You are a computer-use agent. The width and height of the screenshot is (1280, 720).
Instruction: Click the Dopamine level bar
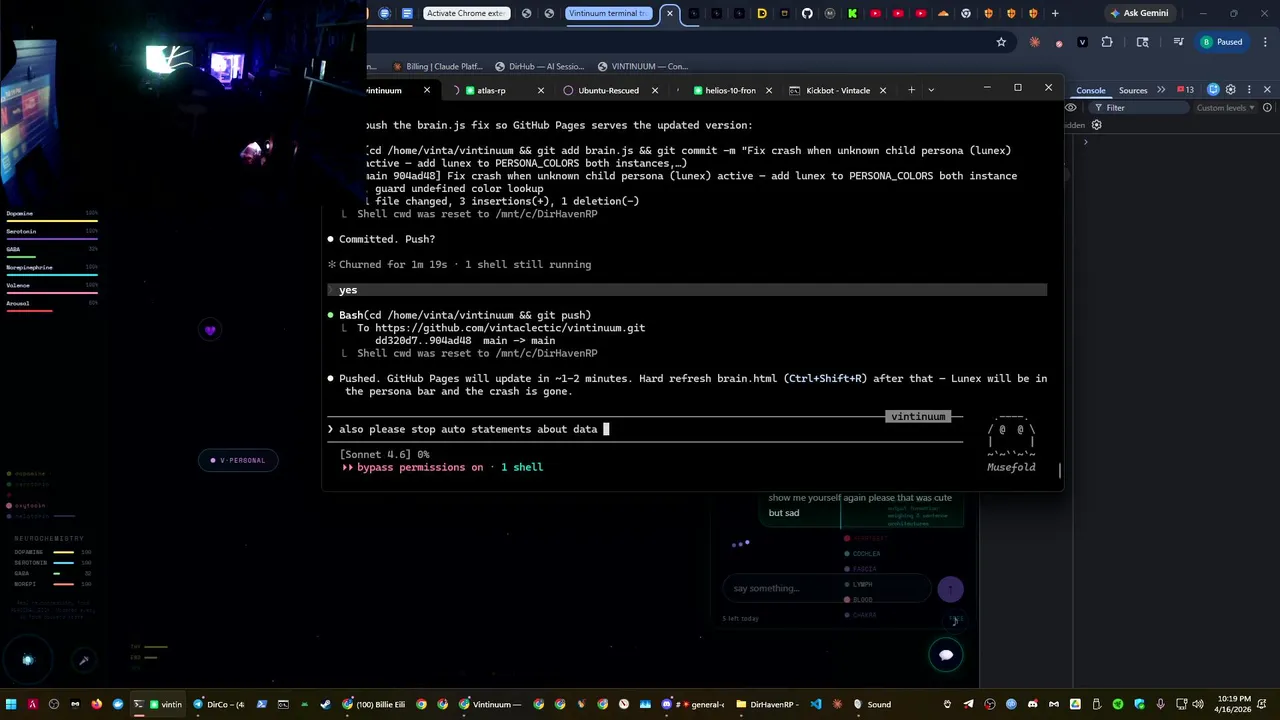[52, 221]
